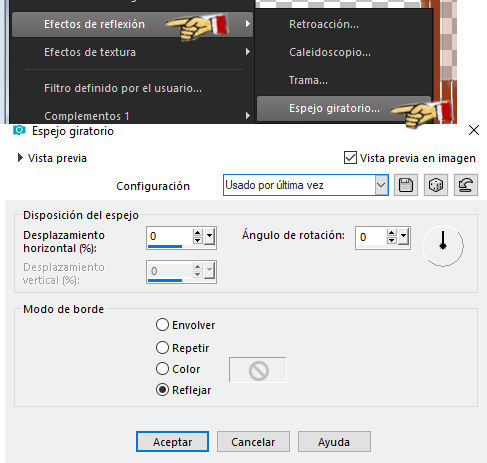Save the current preset with disk icon
The width and height of the screenshot is (487, 463).
[406, 185]
